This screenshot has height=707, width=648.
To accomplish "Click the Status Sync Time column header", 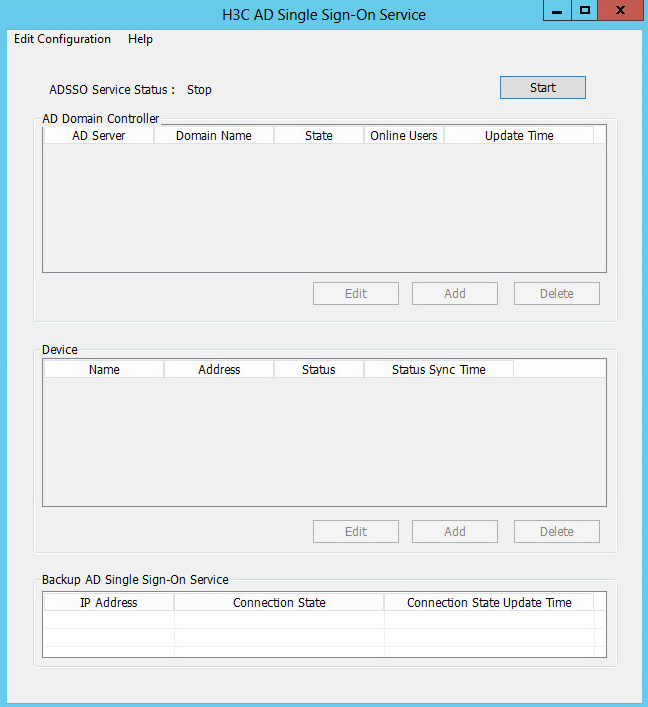I will point(439,370).
